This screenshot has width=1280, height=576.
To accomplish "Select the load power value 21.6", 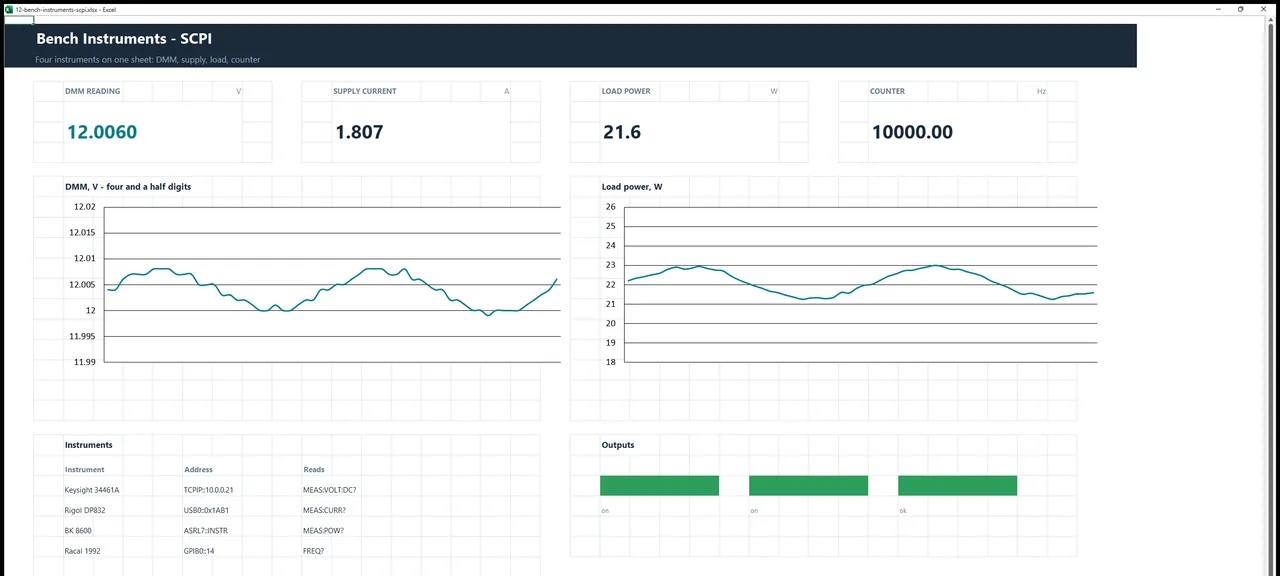I will 622,132.
